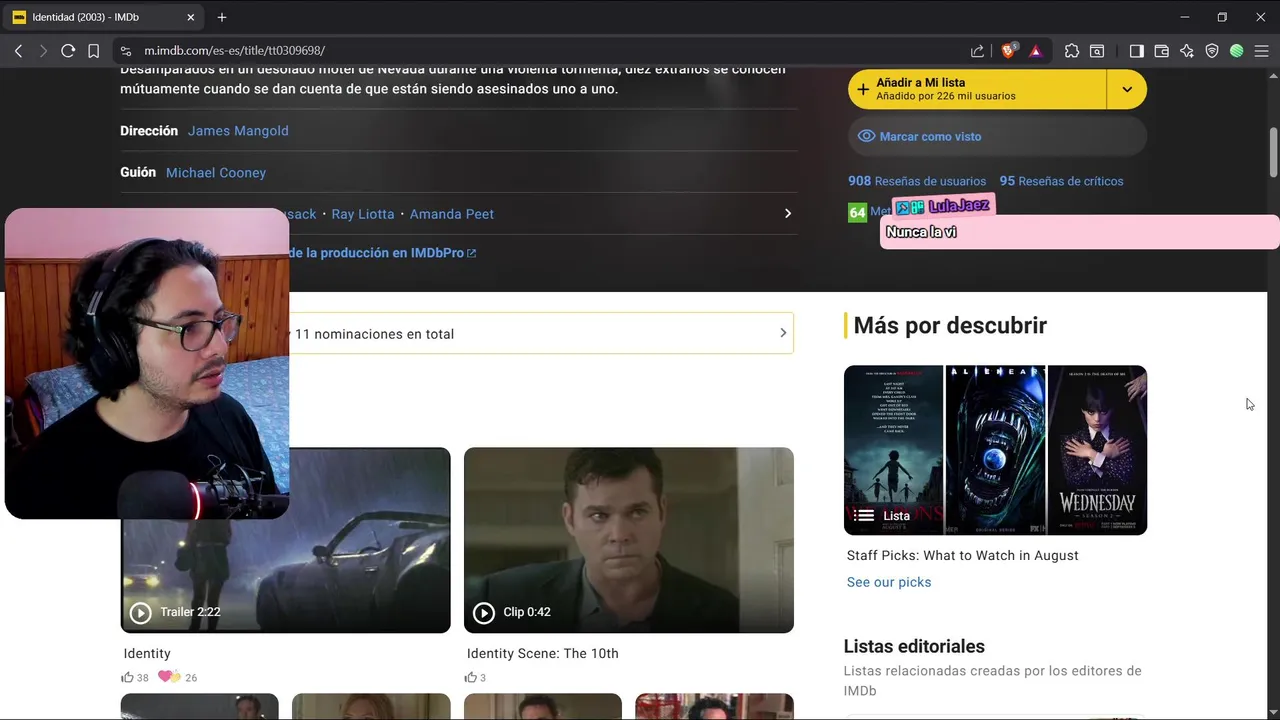The height and width of the screenshot is (720, 1280).
Task: Click the Lista icon on poster collage
Action: click(864, 516)
